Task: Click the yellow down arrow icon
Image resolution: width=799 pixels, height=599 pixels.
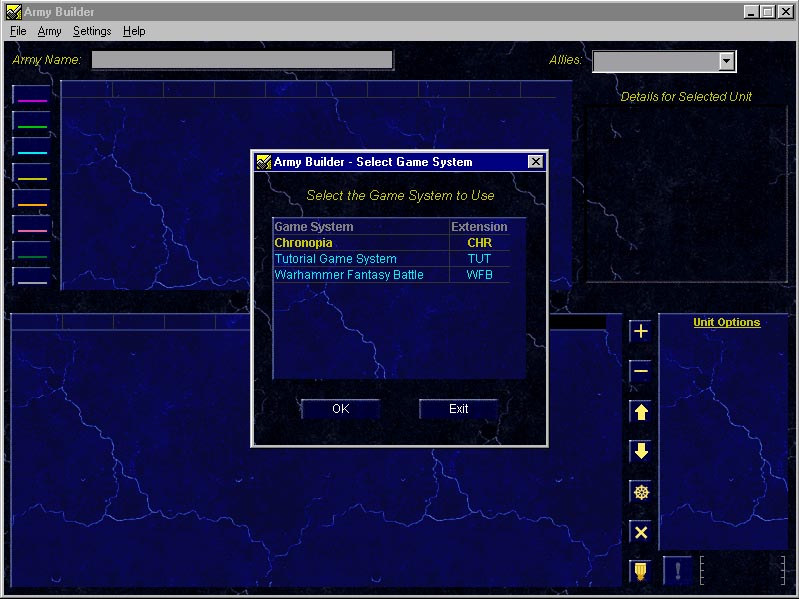Action: (x=641, y=451)
